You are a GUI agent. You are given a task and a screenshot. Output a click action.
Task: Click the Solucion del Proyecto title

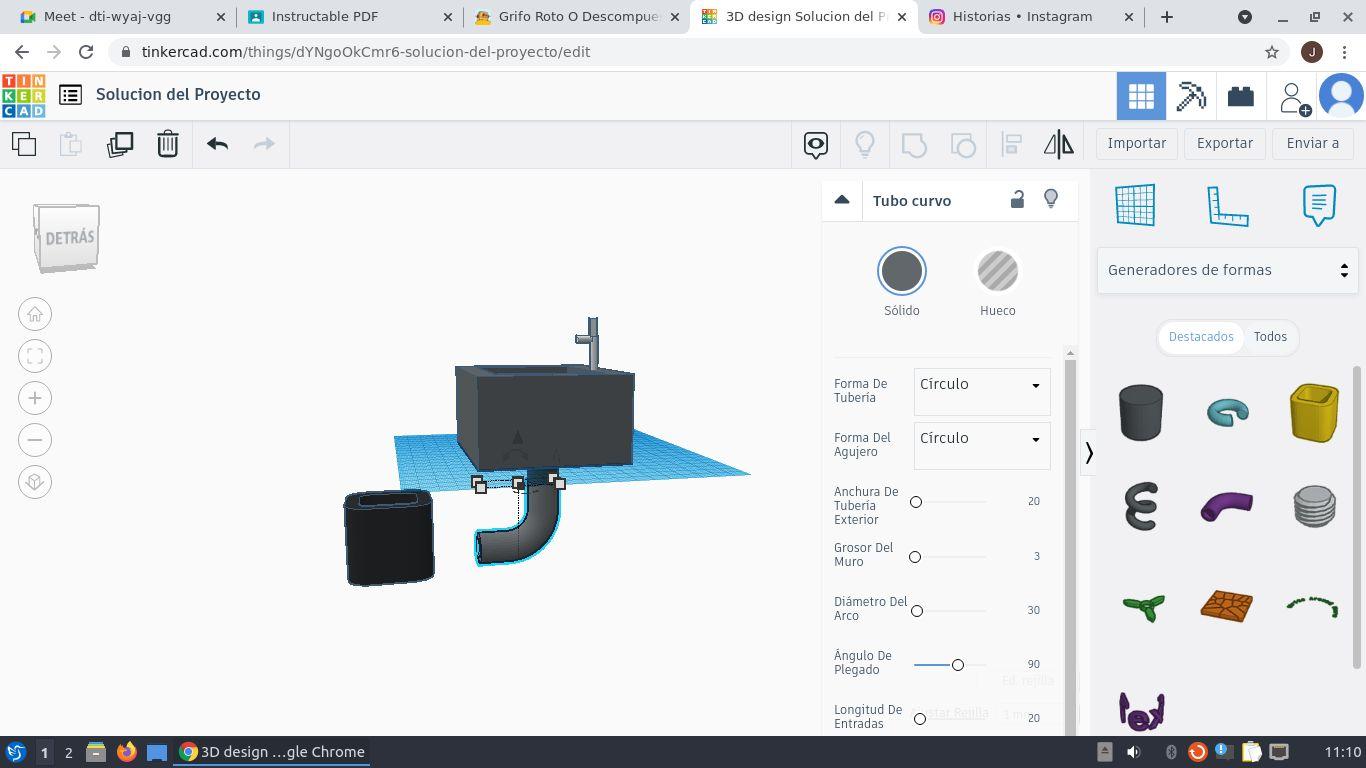[x=178, y=94]
